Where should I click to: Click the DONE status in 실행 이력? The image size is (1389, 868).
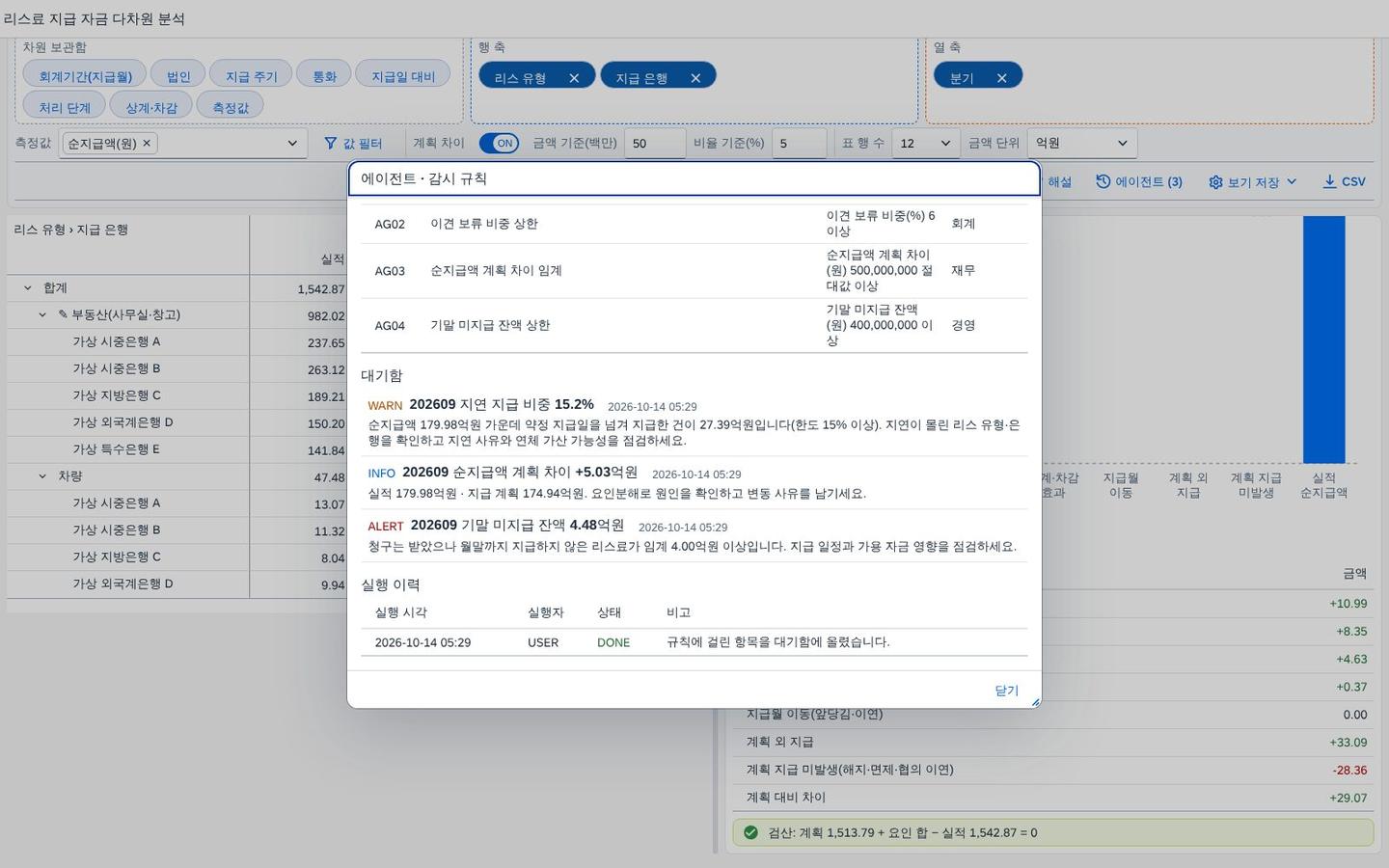613,642
